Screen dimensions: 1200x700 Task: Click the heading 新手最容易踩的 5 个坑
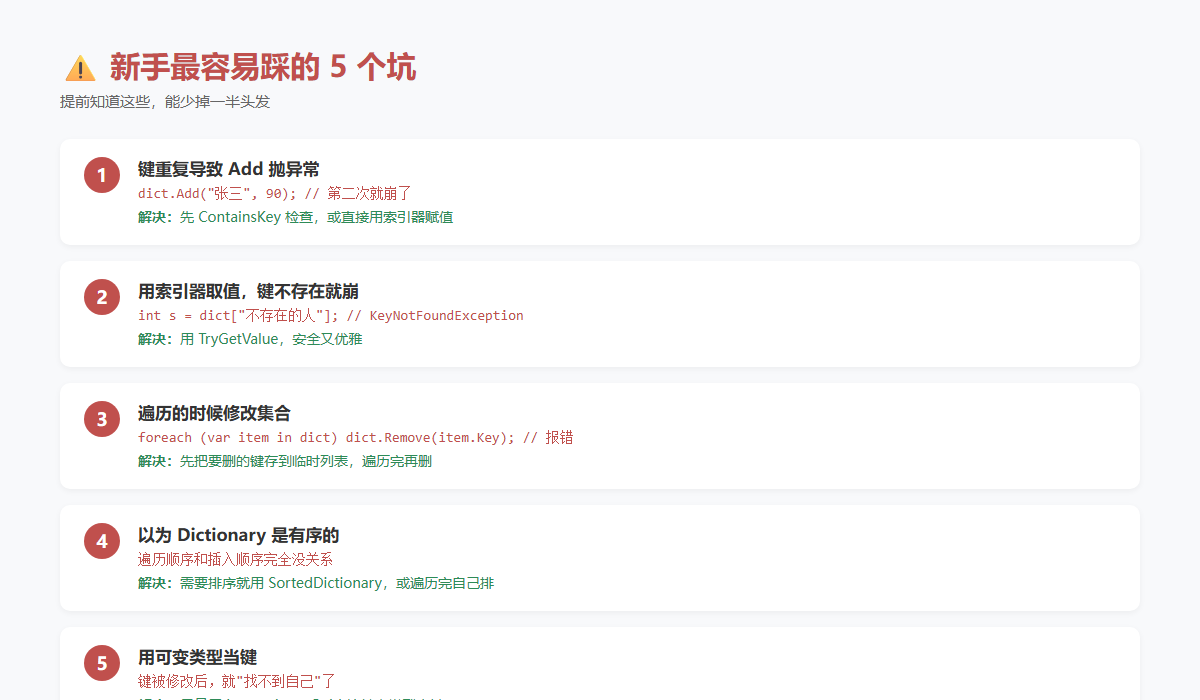tap(263, 67)
